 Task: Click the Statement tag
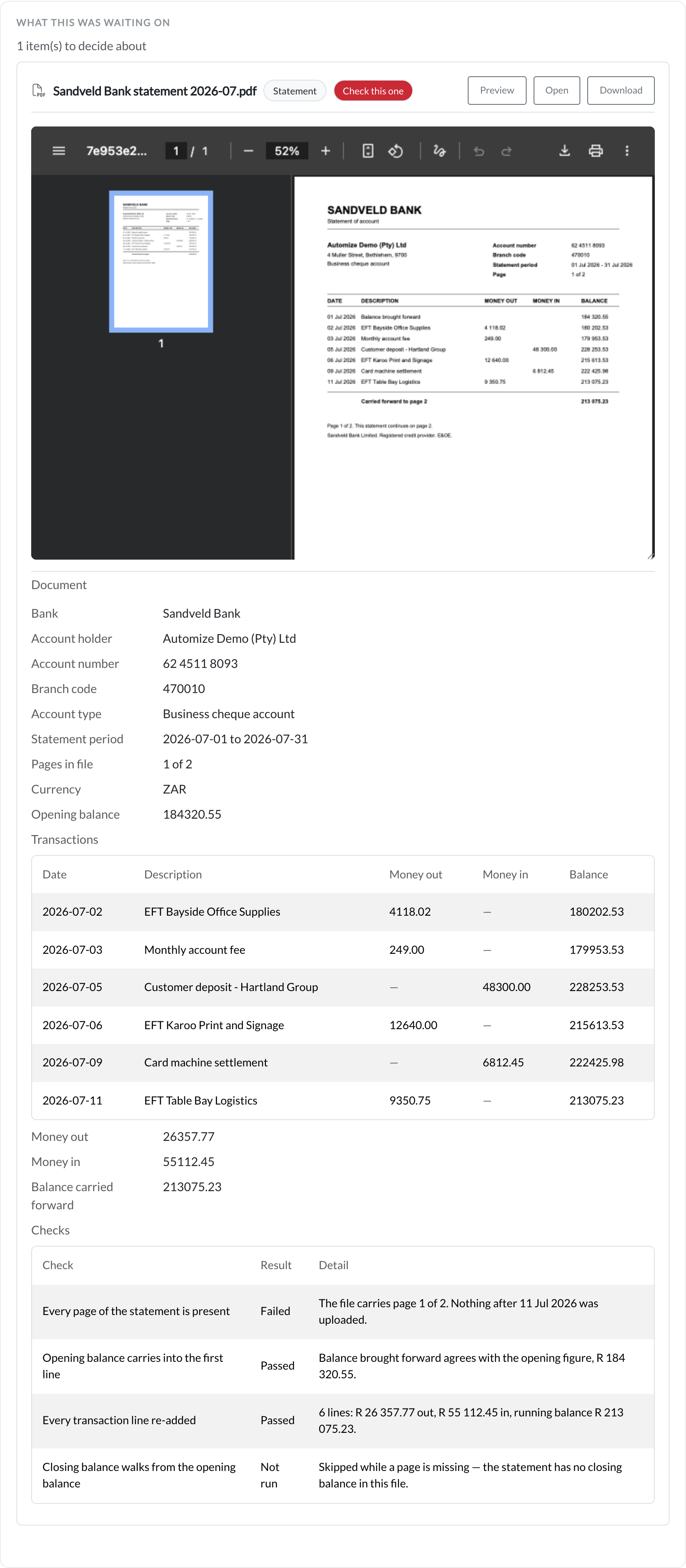(x=294, y=91)
